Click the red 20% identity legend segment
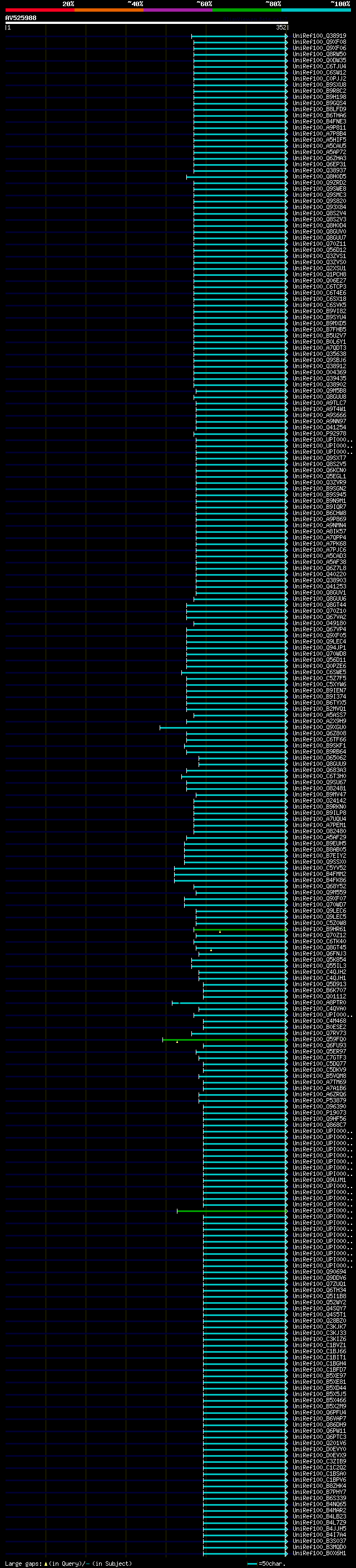Image resolution: width=356 pixels, height=1568 pixels. [39, 10]
